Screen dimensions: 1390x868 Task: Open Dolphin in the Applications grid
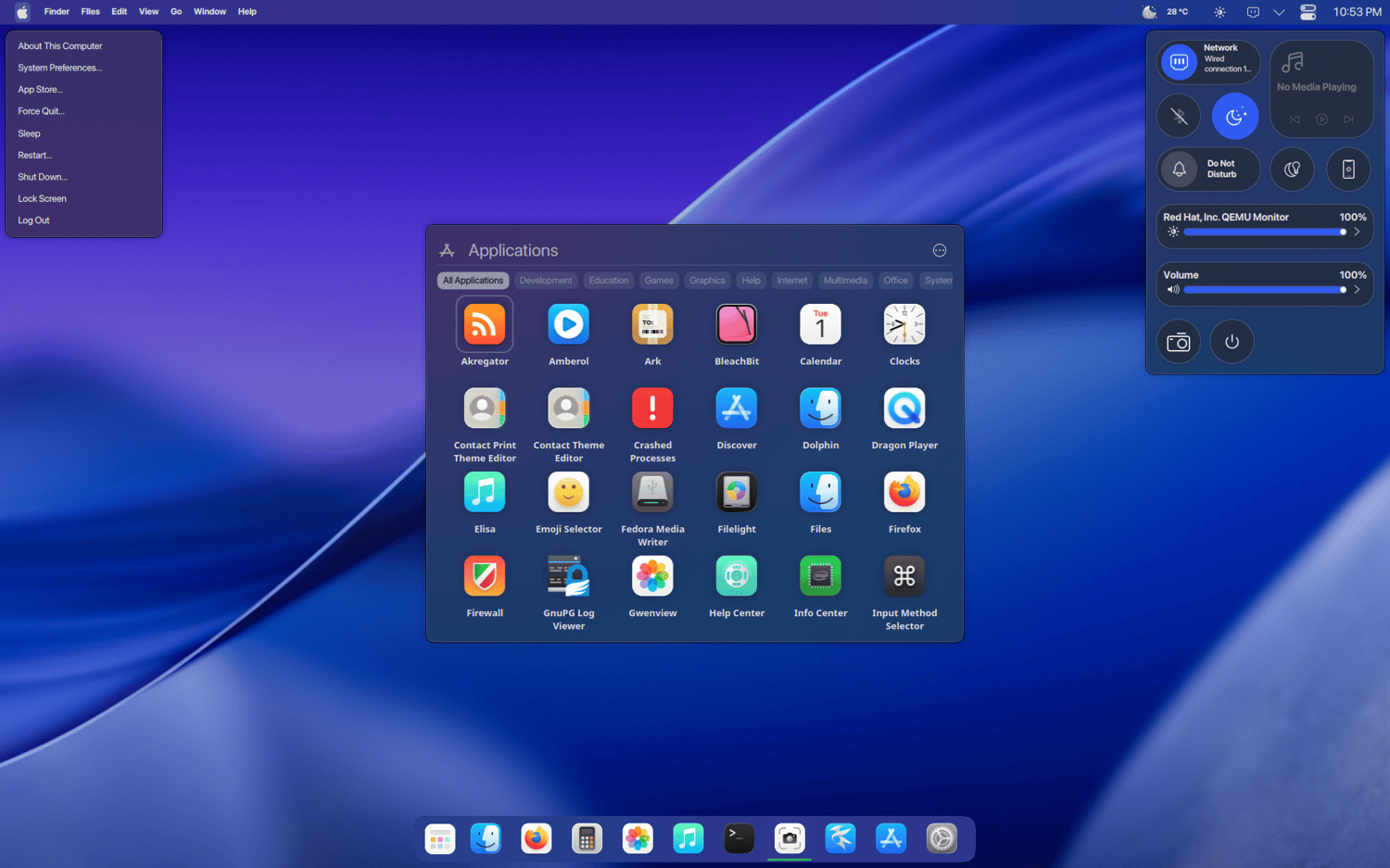click(821, 409)
